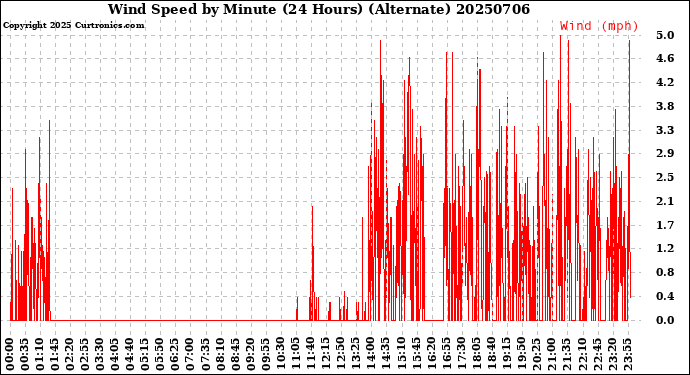Click the 19:50 time label

point(522,355)
